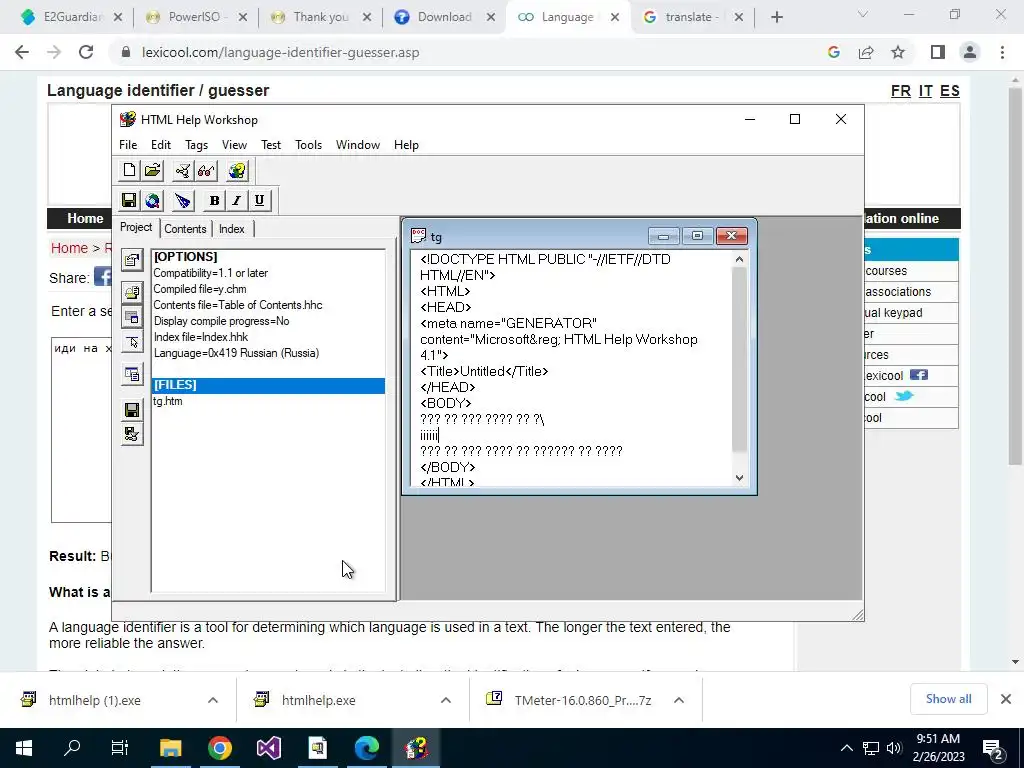
Task: Open Chrome three-dot menu
Action: click(x=1002, y=52)
